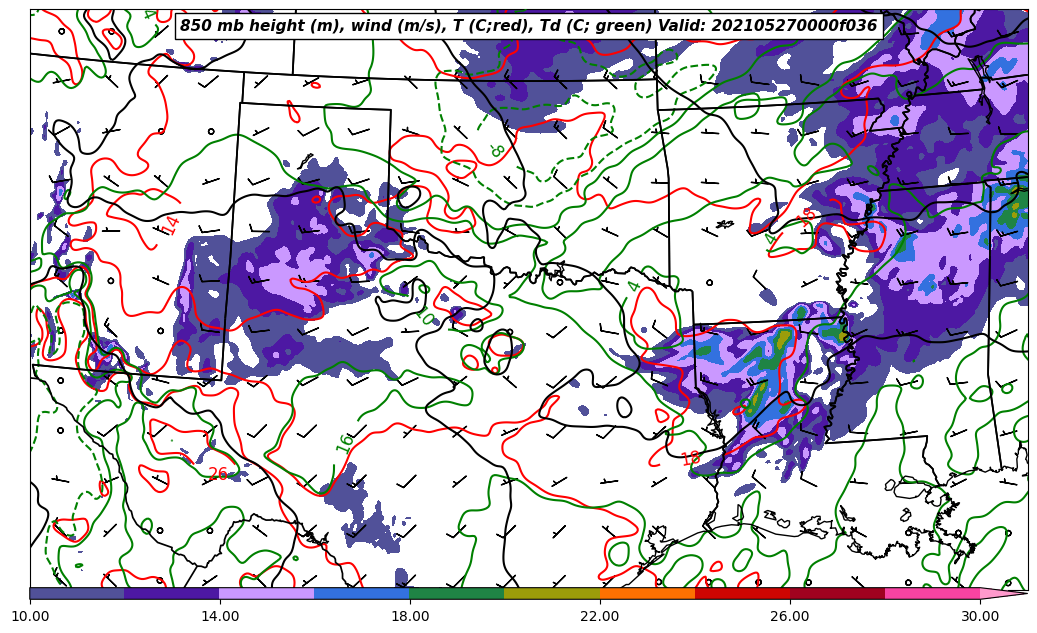Select the slate blue 10–12 colorbar segment
Screen dimensions: 1037x633
click(77, 593)
